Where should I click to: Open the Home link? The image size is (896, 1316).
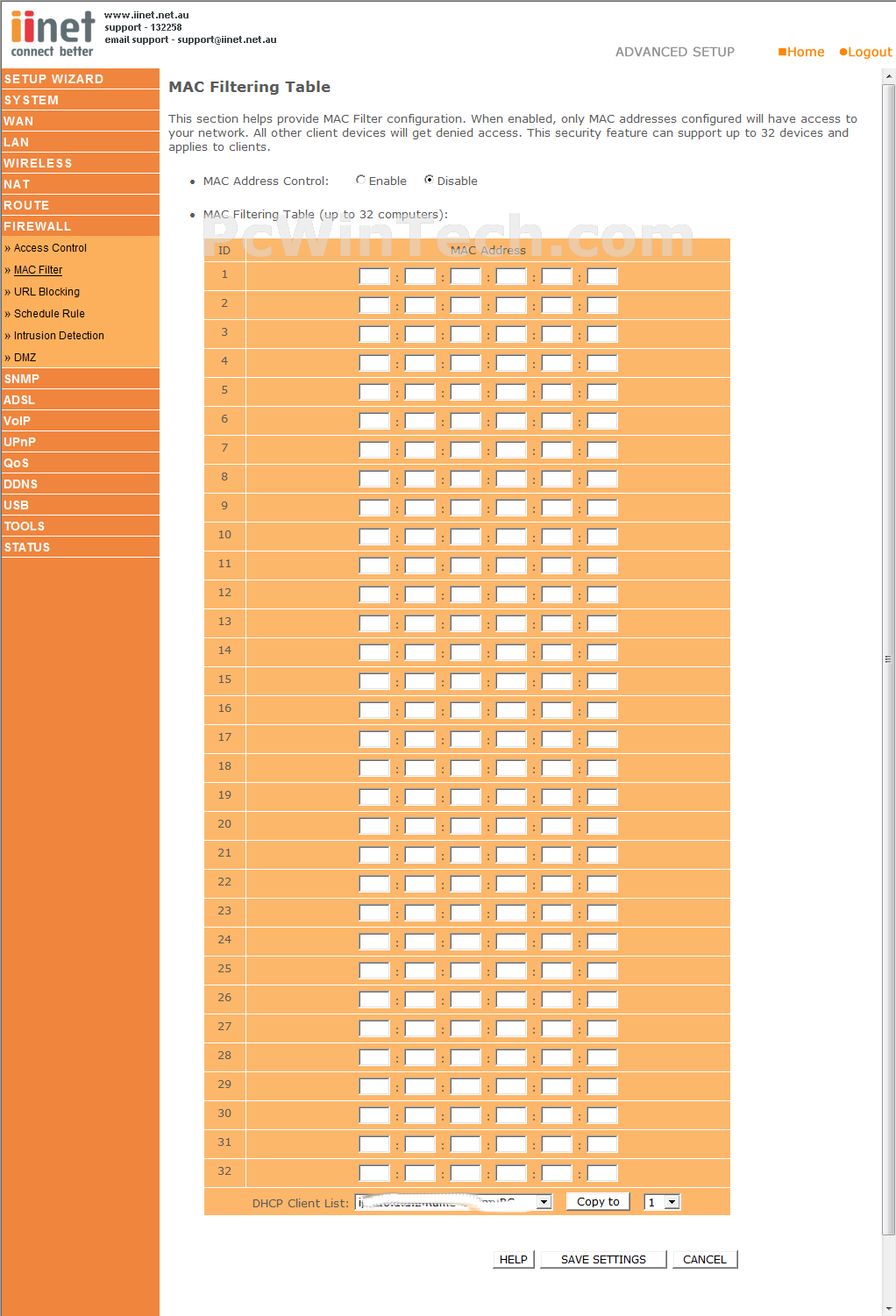801,52
